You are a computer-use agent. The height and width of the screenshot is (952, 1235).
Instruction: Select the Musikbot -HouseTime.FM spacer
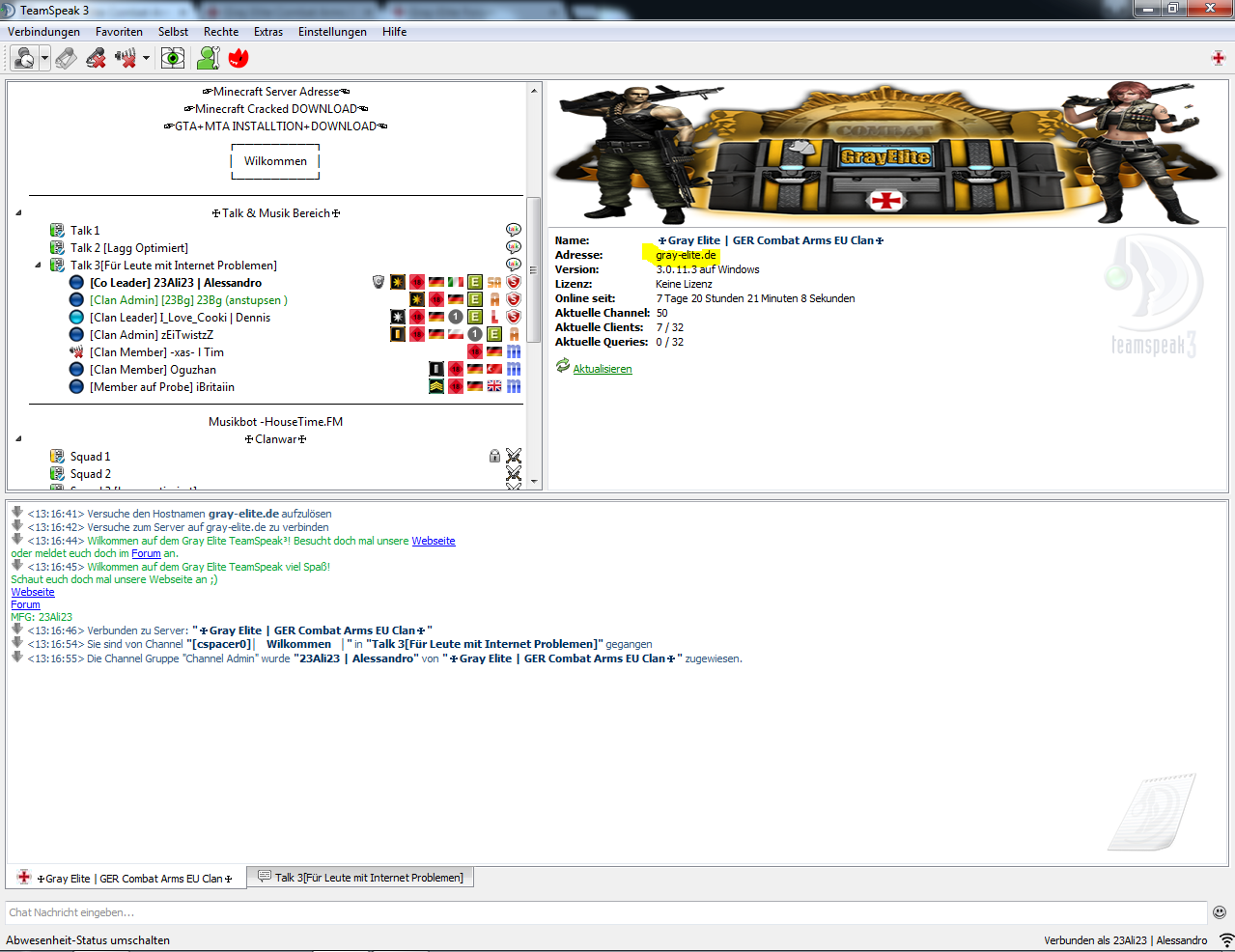tap(275, 422)
